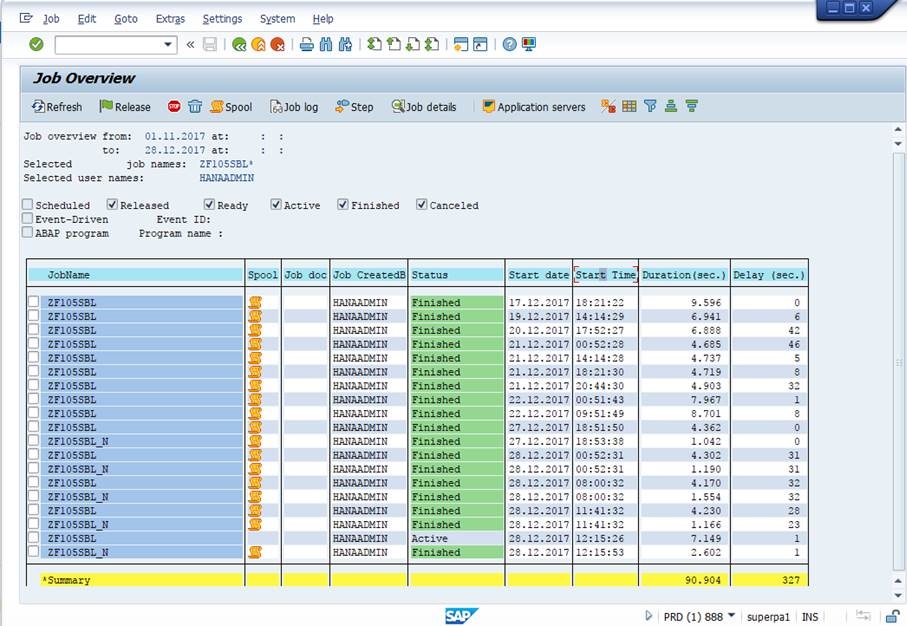The width and height of the screenshot is (907, 626).
Task: Open the Job log button
Action: pyautogui.click(x=294, y=106)
